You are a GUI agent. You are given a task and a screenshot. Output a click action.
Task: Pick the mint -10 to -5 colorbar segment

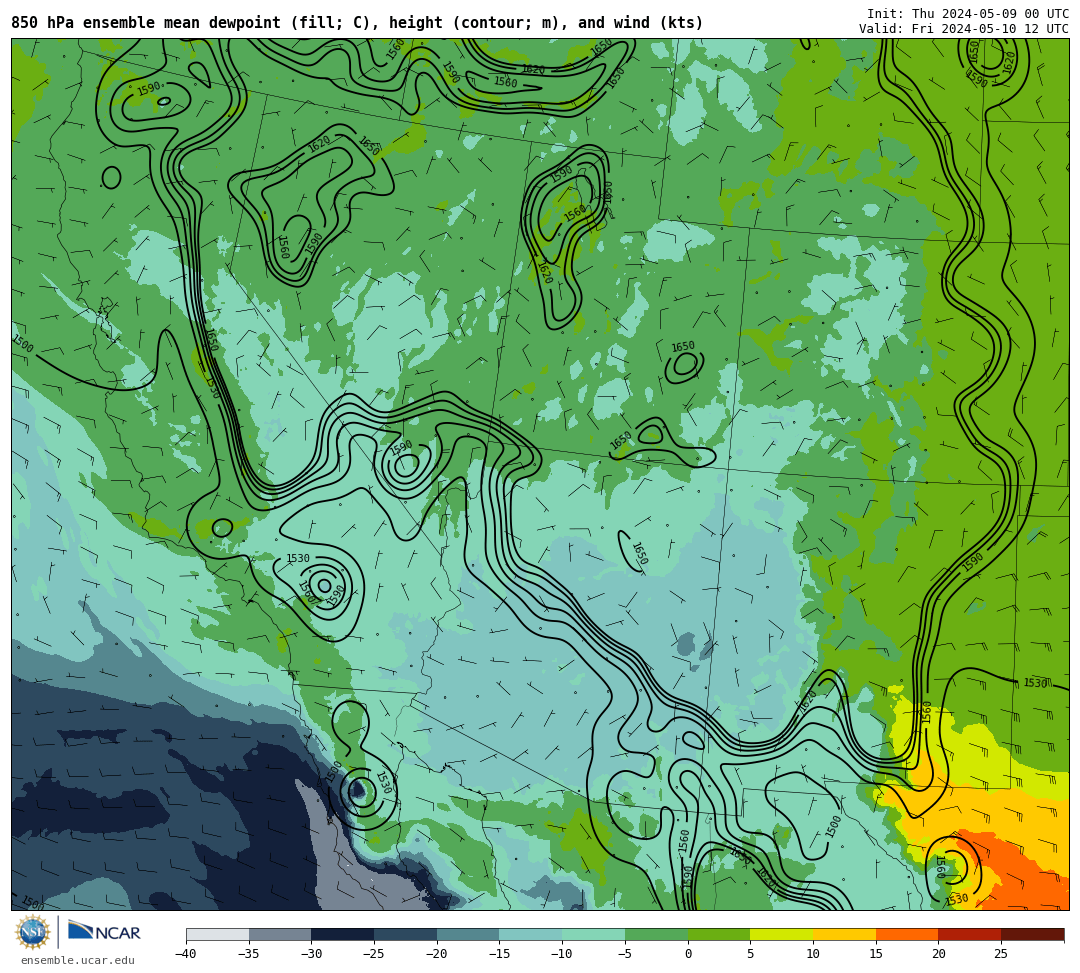tap(593, 934)
